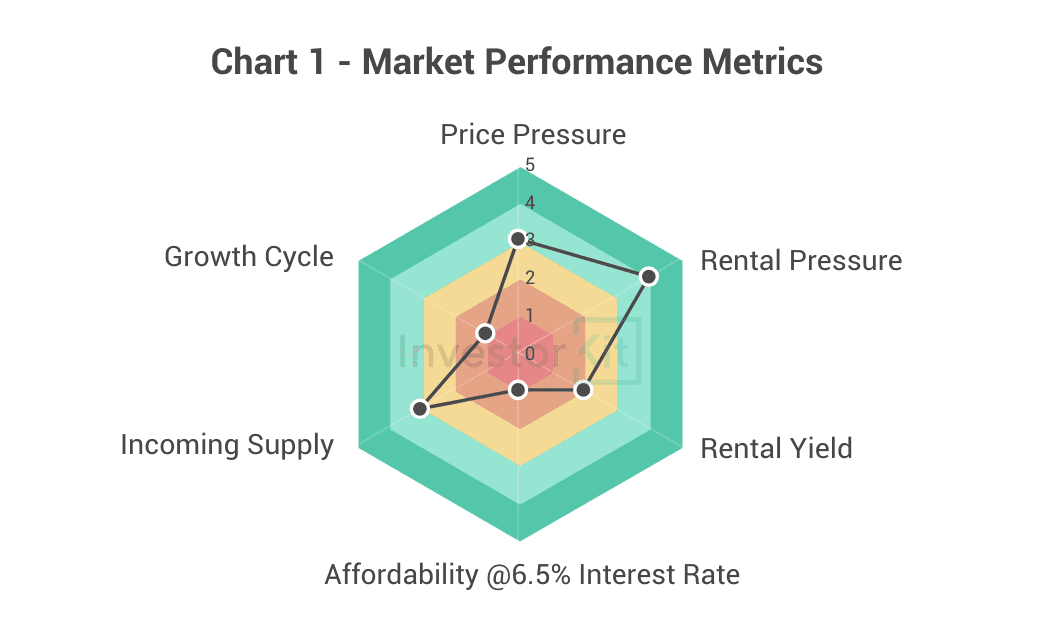This screenshot has width=1040, height=640.
Task: Click the Price Pressure axis label
Action: (x=533, y=134)
